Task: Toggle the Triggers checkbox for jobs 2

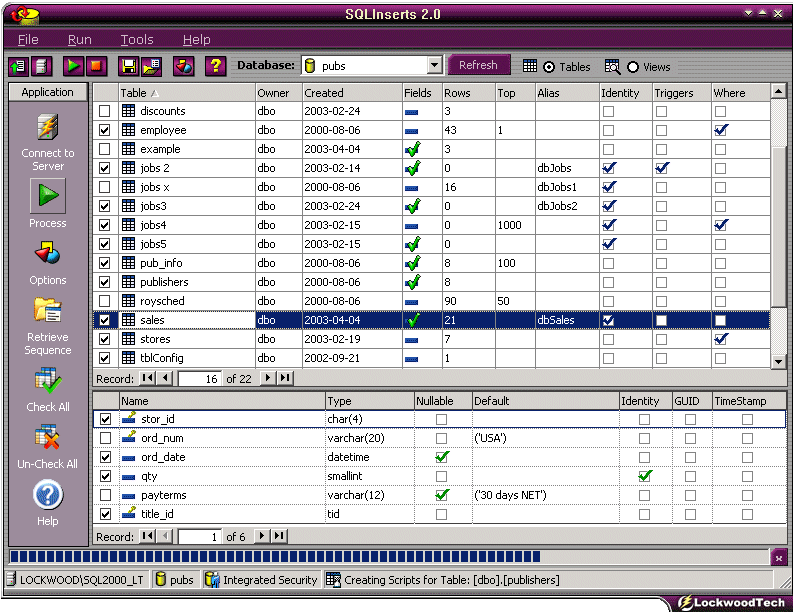Action: tap(662, 168)
